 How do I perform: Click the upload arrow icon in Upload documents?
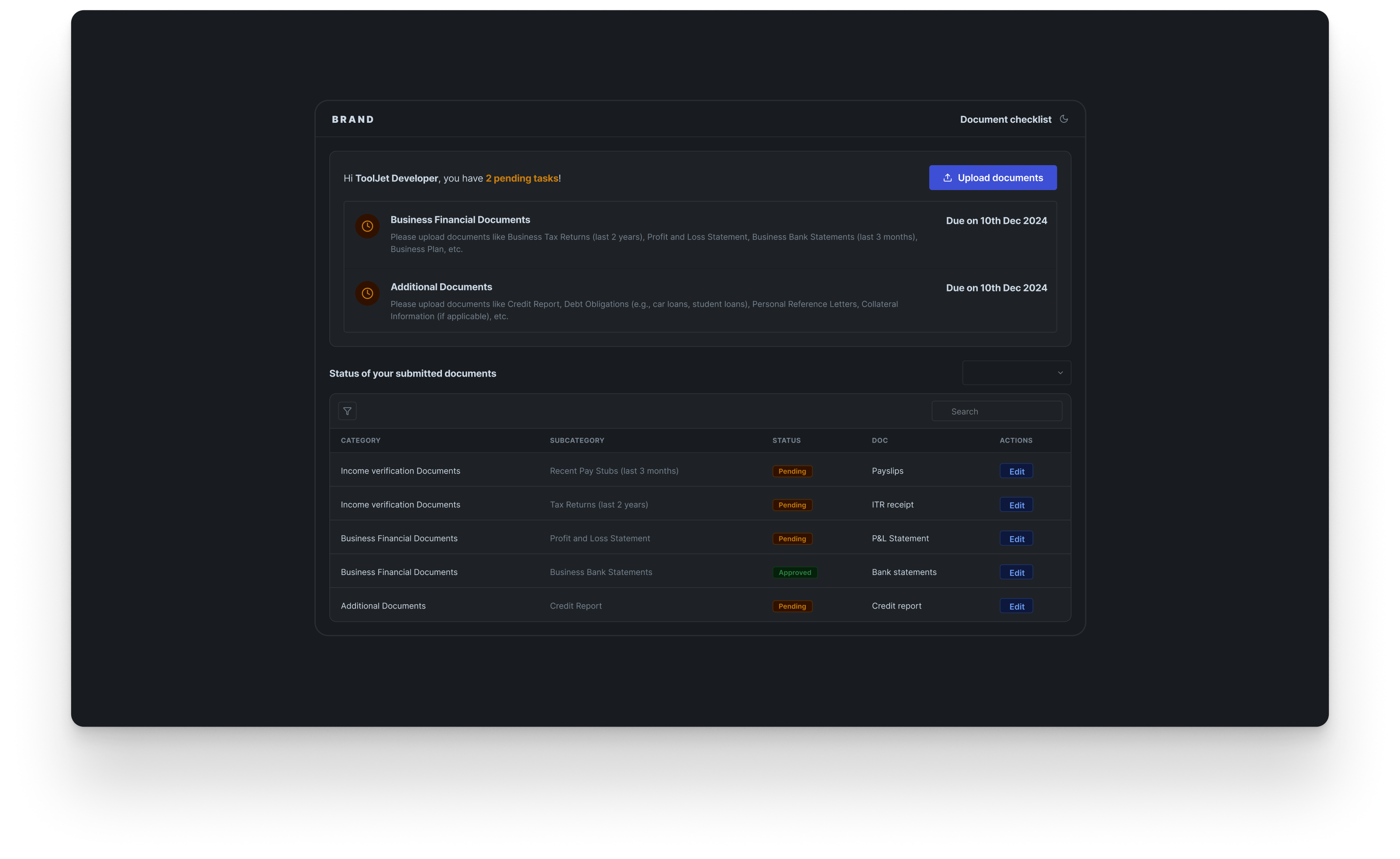pyautogui.click(x=947, y=178)
